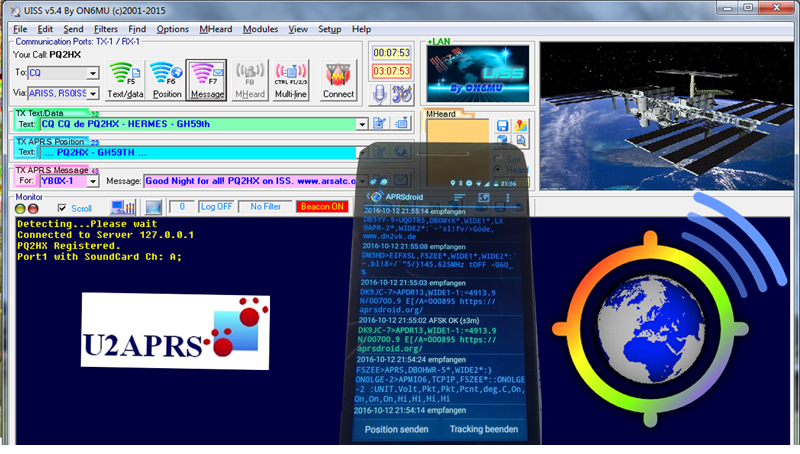Open the Find menu
Image resolution: width=800 pixels, height=454 pixels.
[x=137, y=29]
